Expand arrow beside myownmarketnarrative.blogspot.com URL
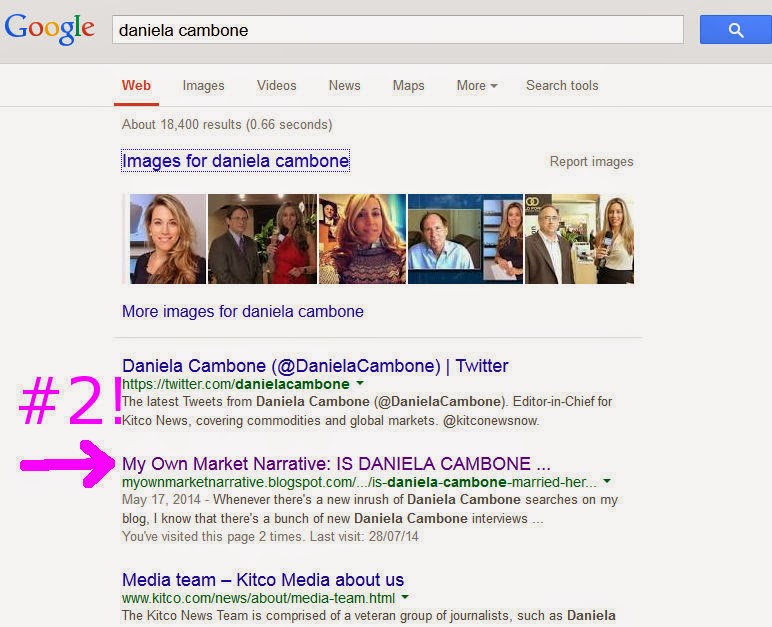 607,481
